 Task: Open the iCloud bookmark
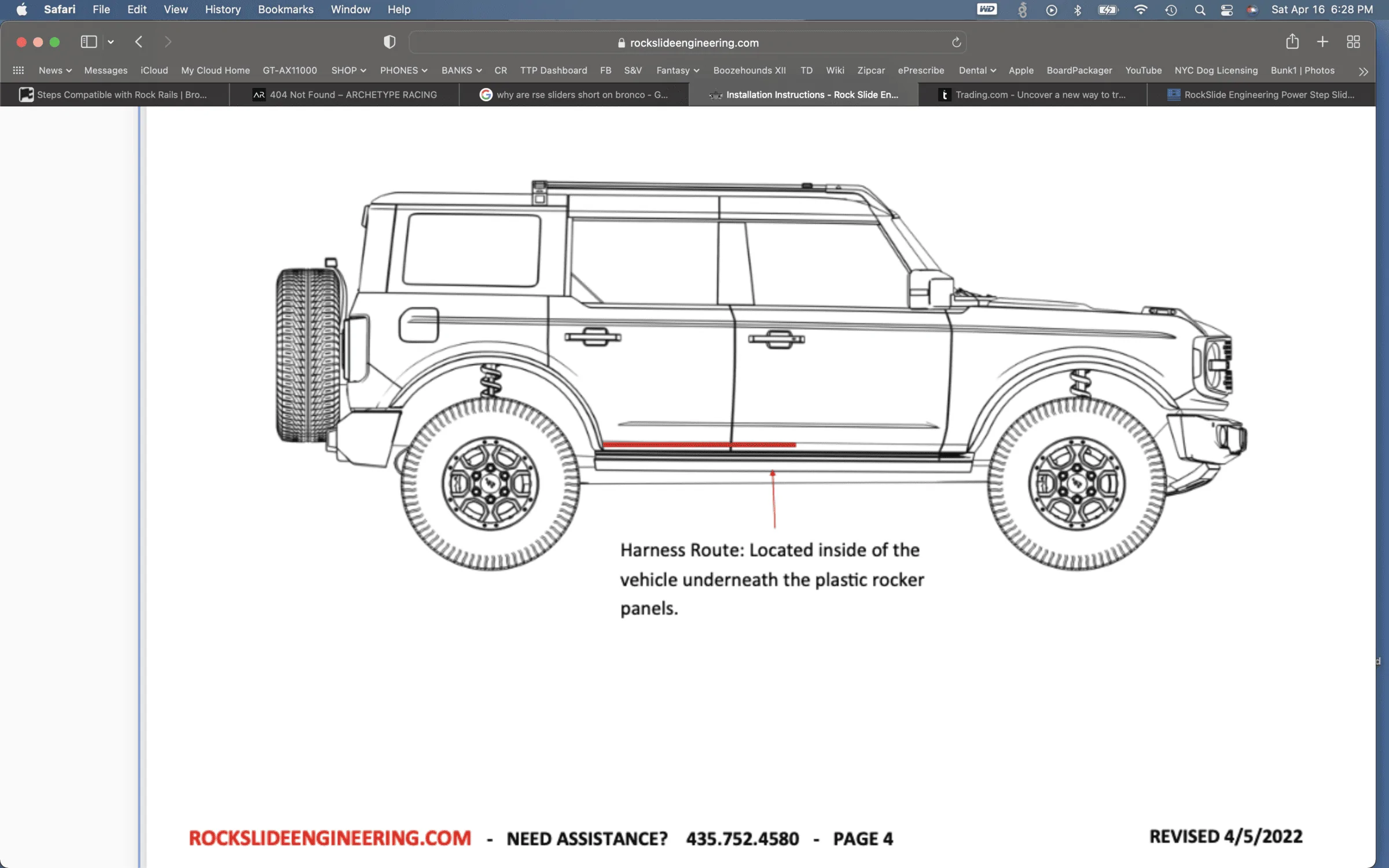[154, 70]
